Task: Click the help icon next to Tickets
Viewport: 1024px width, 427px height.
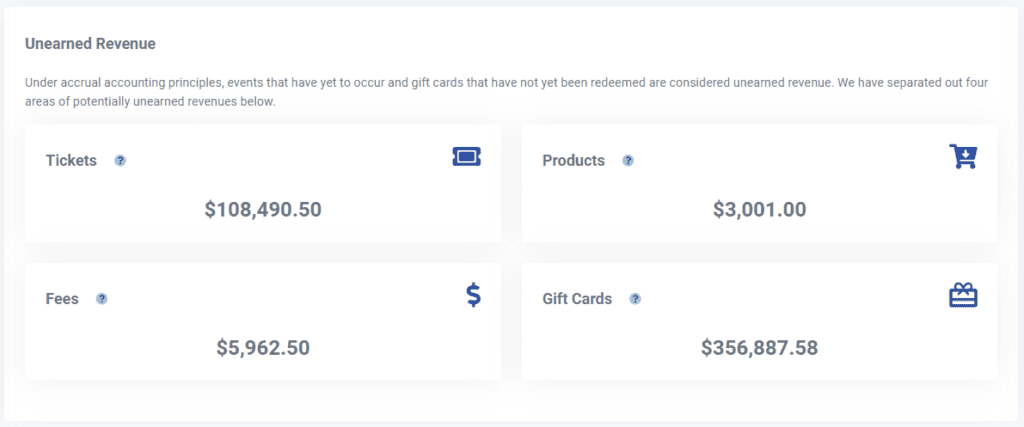Action: [x=120, y=160]
